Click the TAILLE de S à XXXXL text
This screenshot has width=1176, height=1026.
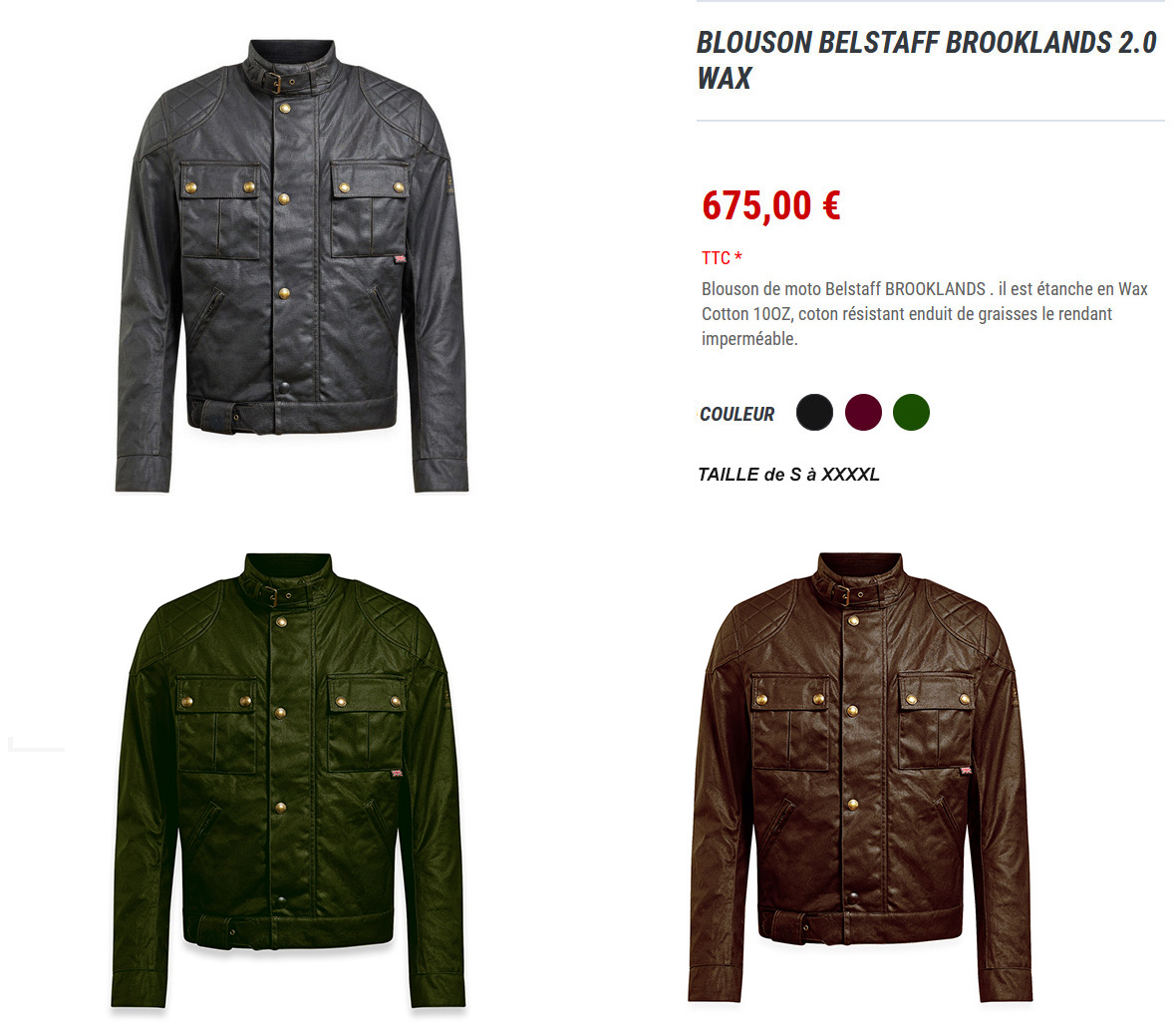click(x=788, y=475)
